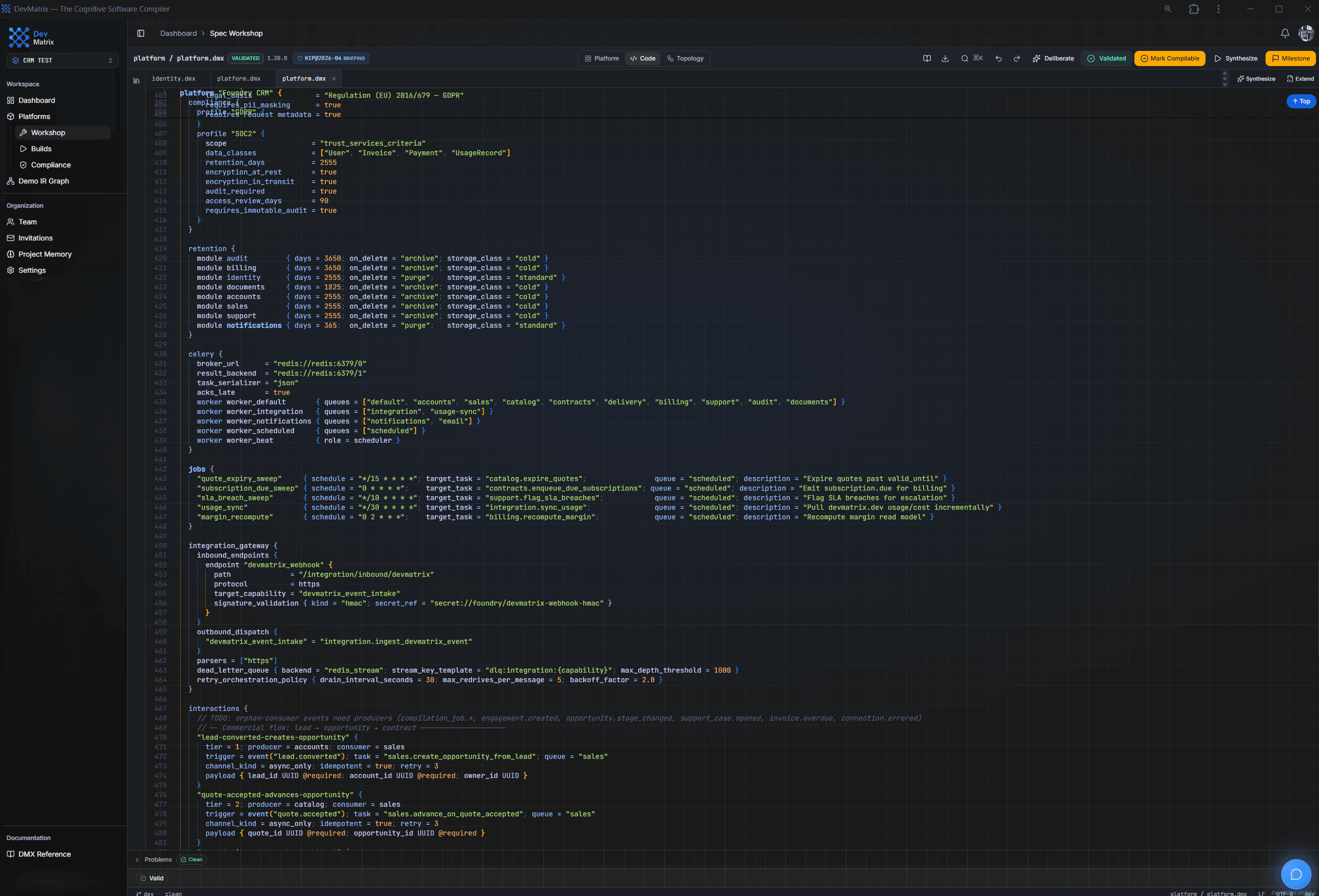Open Invitations
Screen dimensions: 1319x896
click(35, 238)
